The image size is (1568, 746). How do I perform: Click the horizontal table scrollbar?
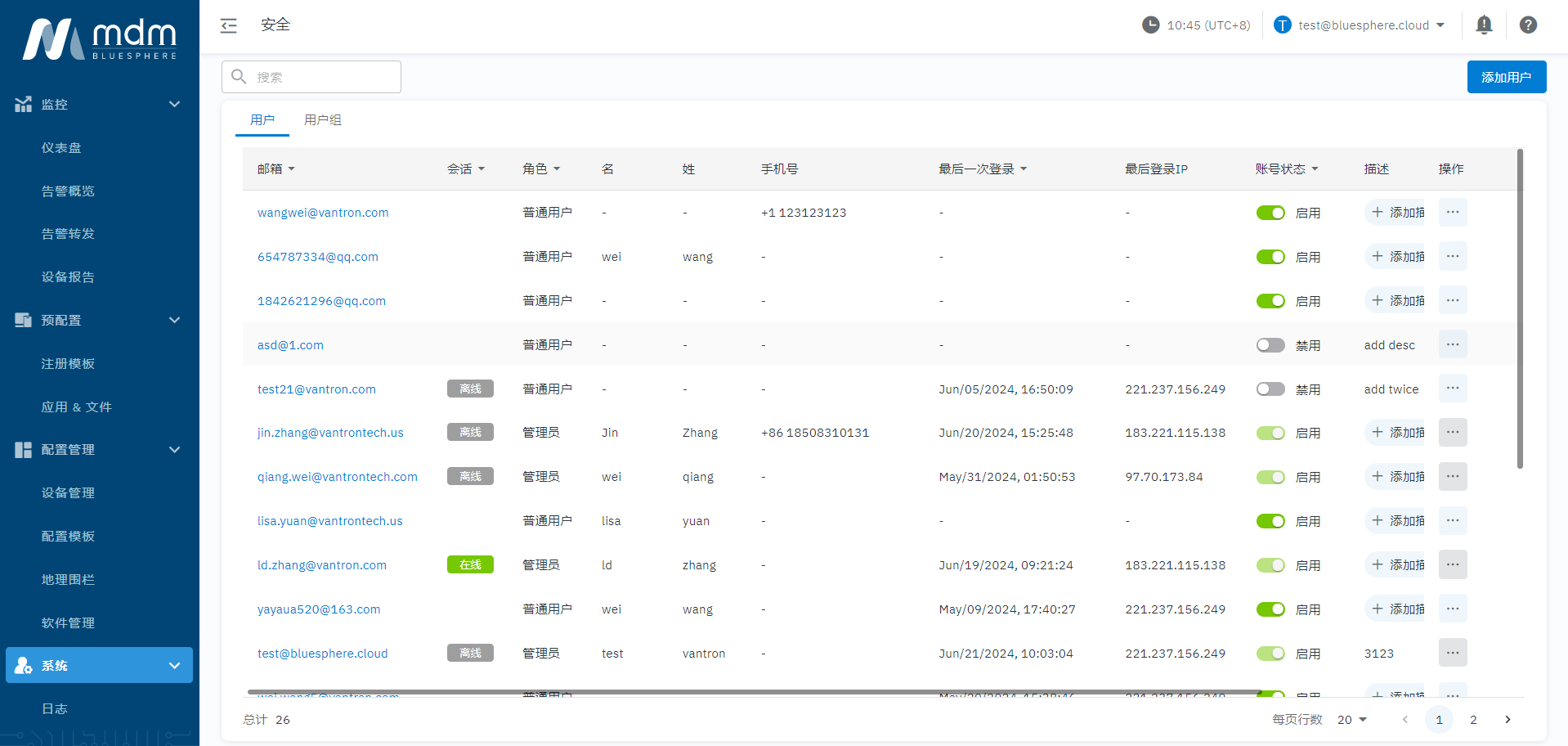tap(752, 692)
